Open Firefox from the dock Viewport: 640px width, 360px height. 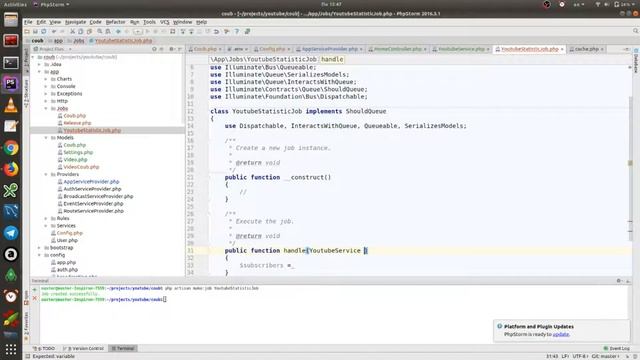(11, 169)
